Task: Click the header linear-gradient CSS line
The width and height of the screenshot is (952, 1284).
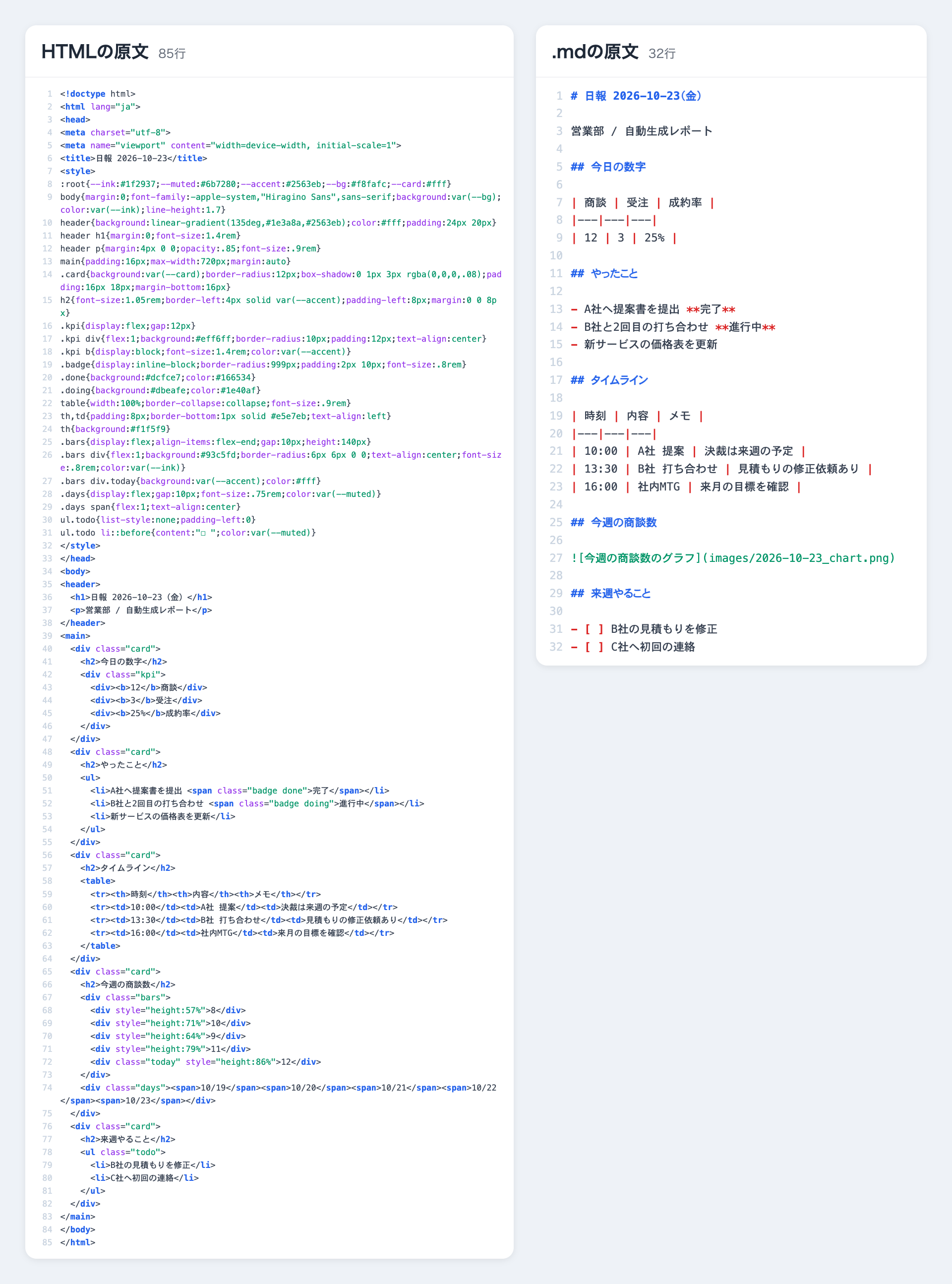Action: tap(278, 223)
